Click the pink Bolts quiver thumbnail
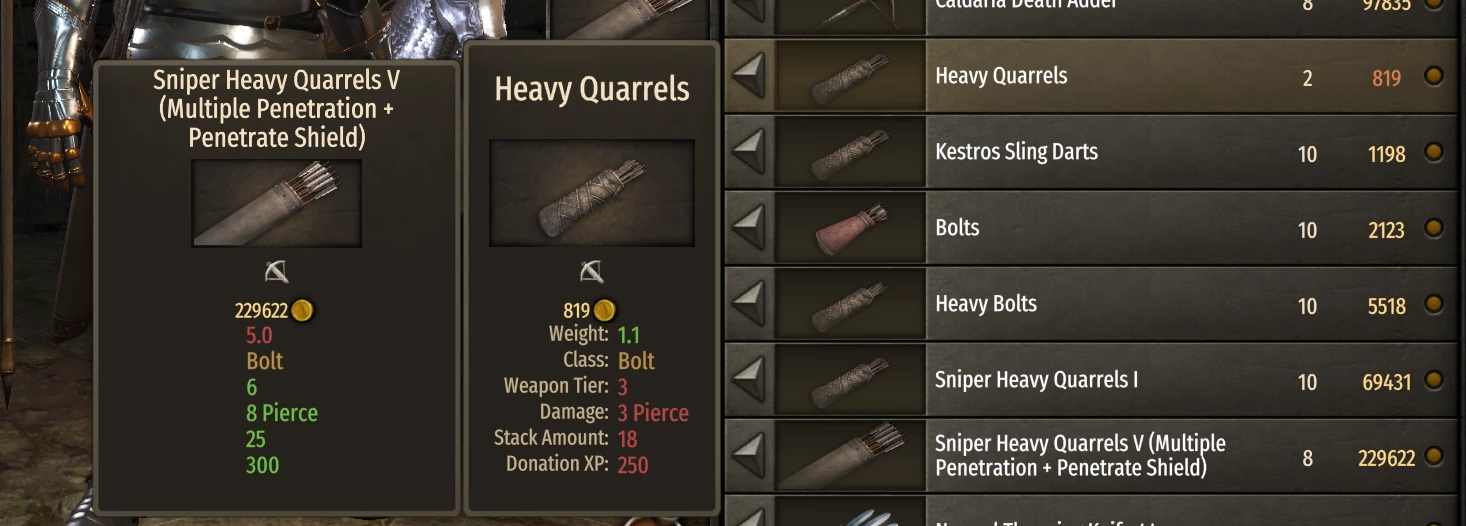The height and width of the screenshot is (526, 1466). [851, 228]
